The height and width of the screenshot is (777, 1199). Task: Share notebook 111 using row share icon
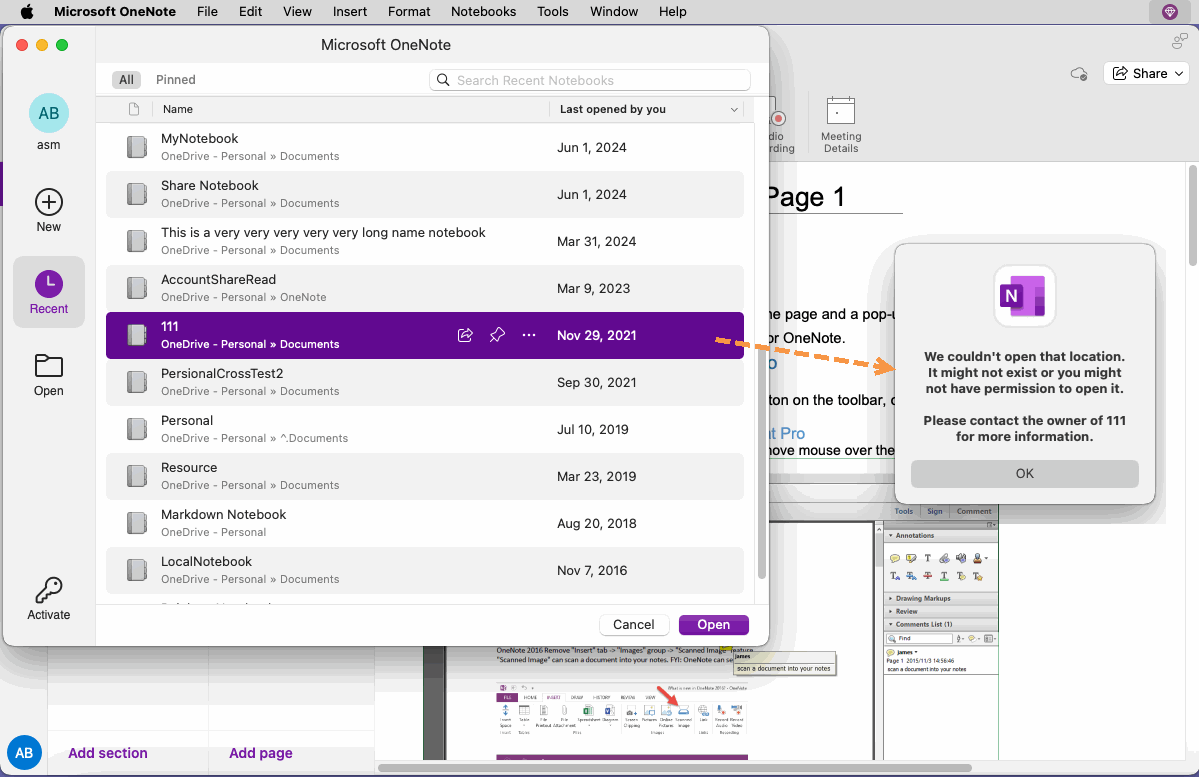pos(465,335)
